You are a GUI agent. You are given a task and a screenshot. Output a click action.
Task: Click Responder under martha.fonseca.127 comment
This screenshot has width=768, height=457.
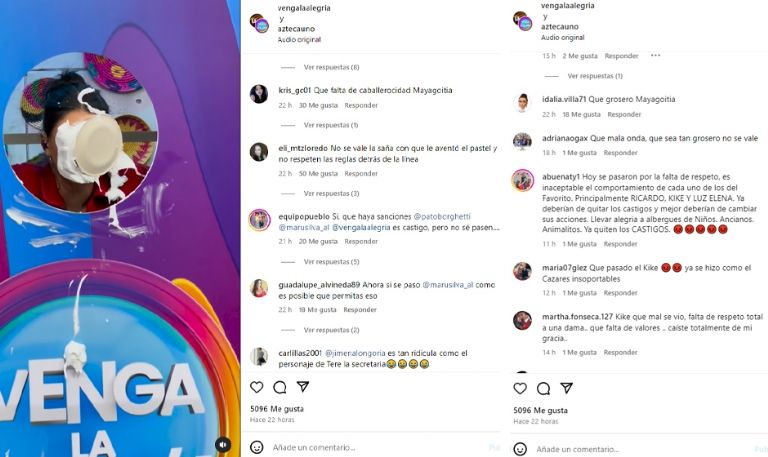pyautogui.click(x=620, y=352)
